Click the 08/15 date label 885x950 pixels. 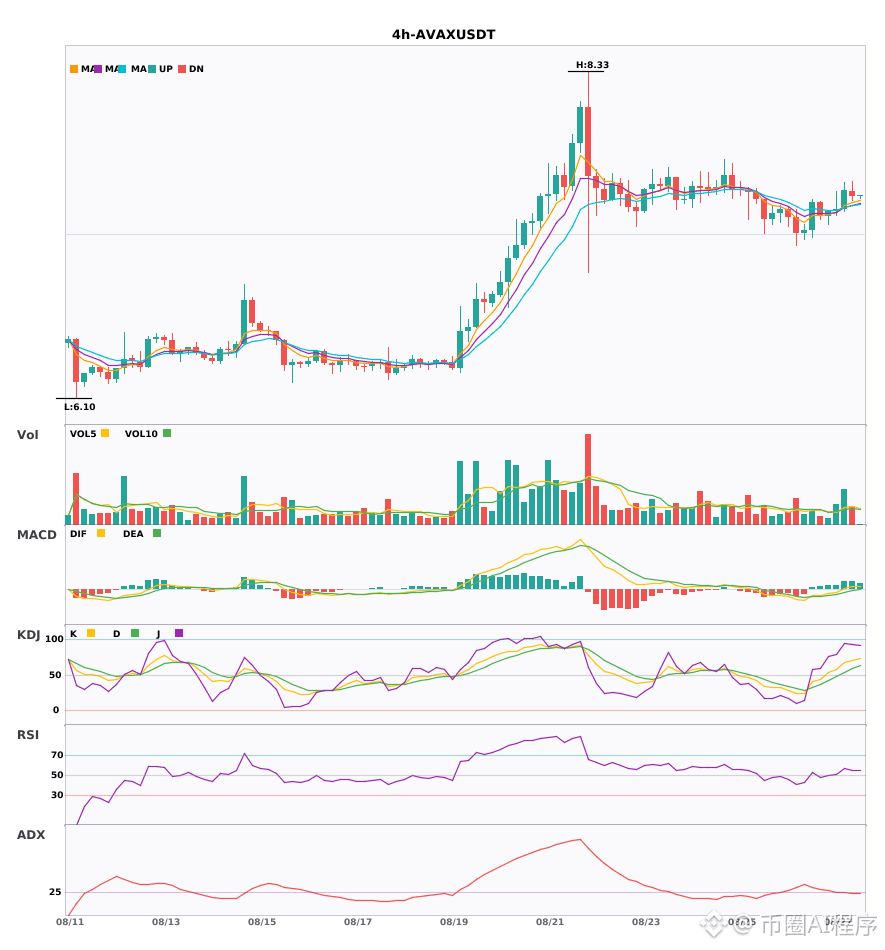click(x=262, y=922)
